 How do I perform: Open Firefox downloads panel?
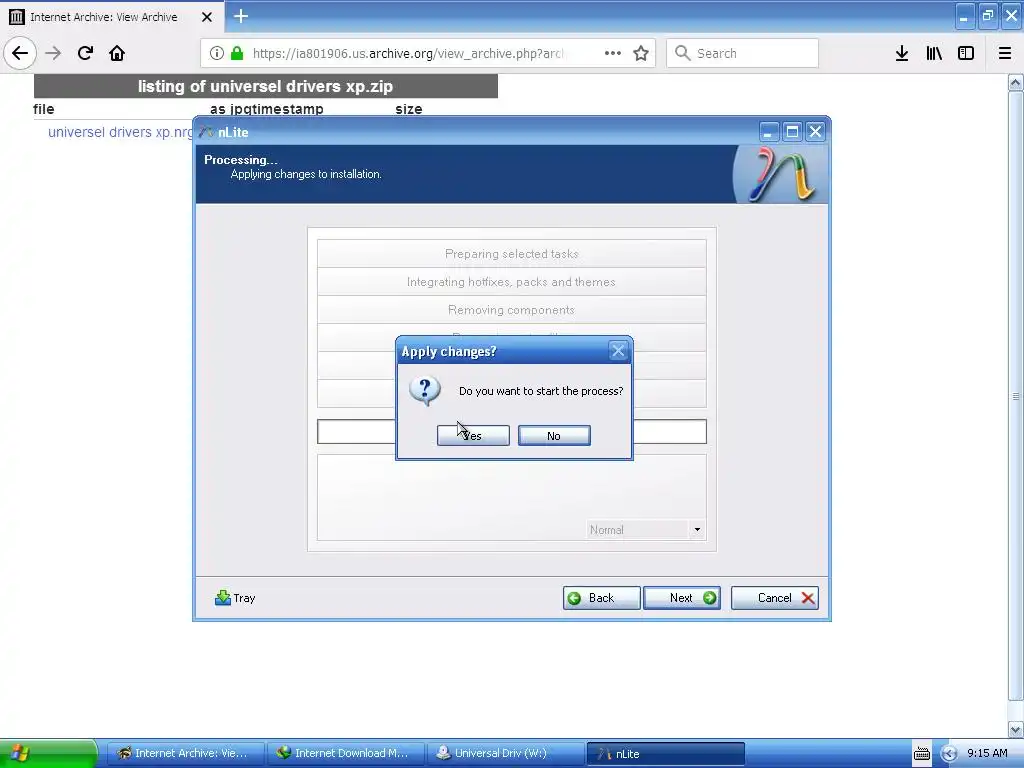tap(902, 53)
